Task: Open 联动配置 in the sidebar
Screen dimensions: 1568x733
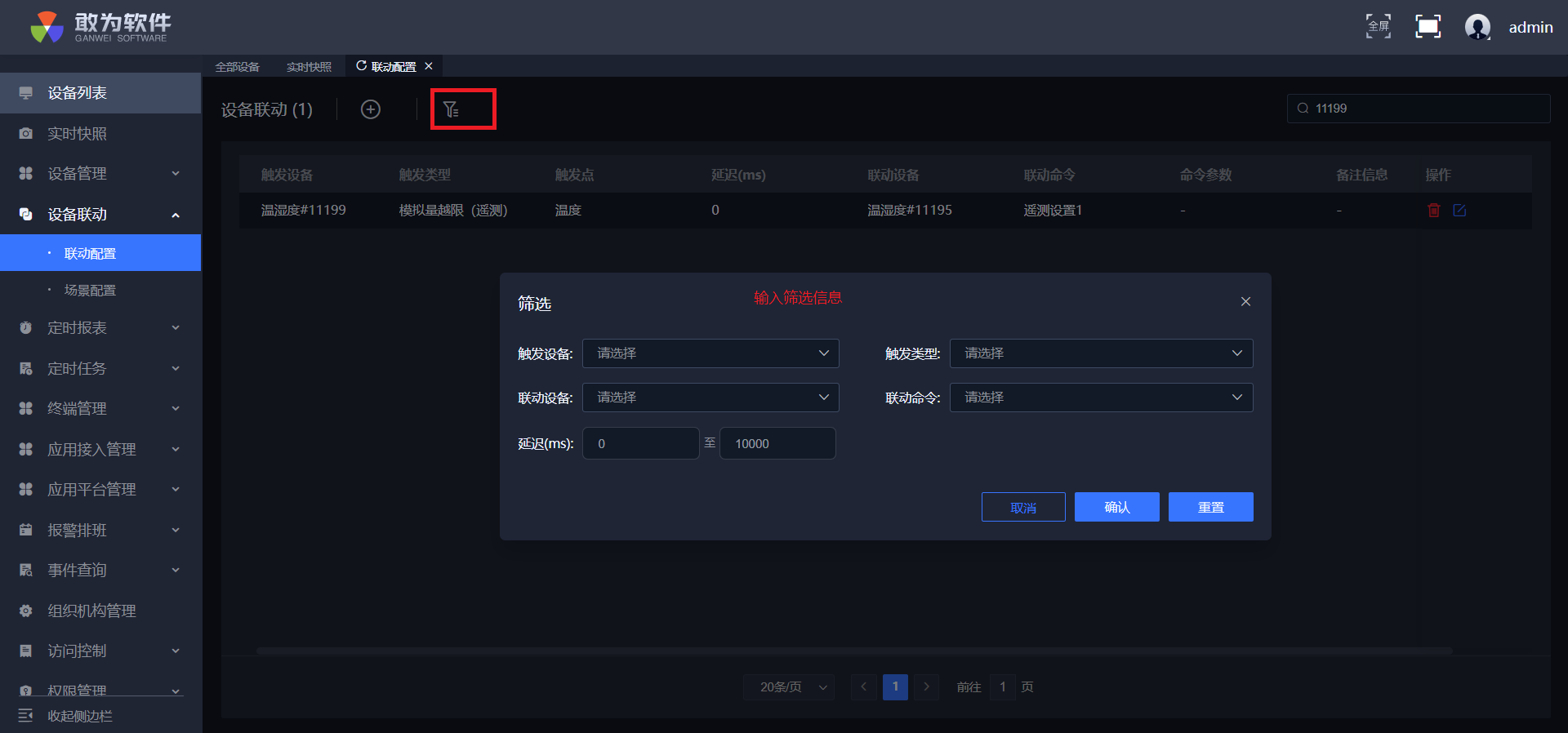Action: [100, 253]
